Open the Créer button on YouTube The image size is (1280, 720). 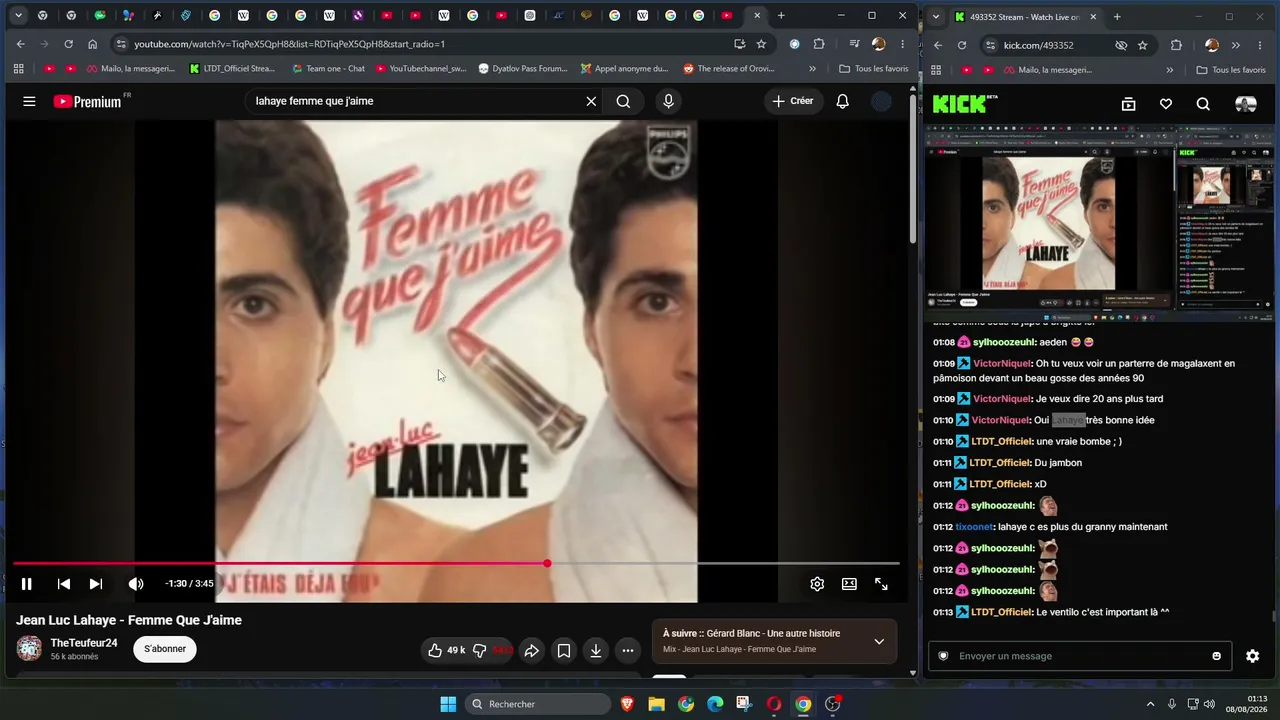[793, 101]
